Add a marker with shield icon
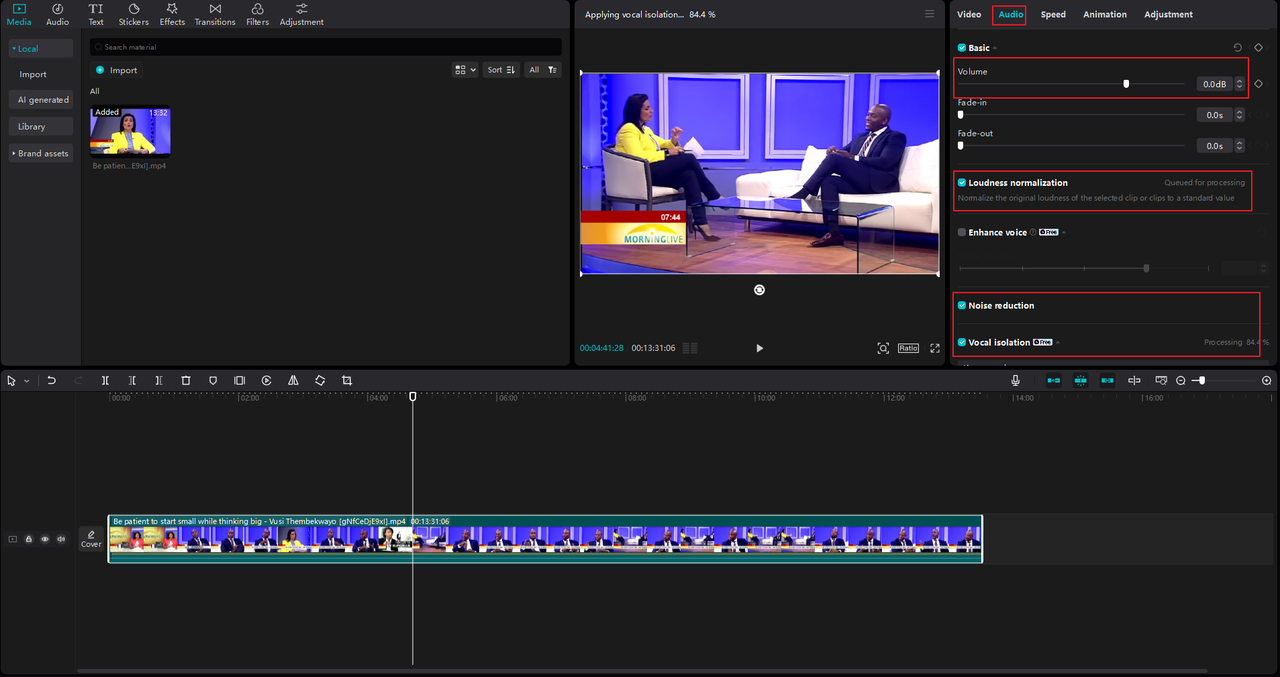 [x=213, y=380]
